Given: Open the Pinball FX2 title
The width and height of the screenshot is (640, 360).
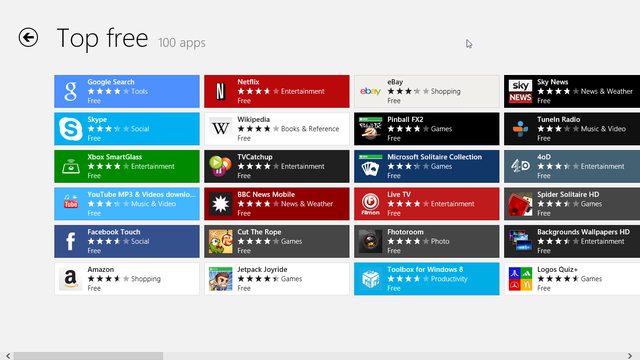Looking at the screenshot, I should point(405,120).
